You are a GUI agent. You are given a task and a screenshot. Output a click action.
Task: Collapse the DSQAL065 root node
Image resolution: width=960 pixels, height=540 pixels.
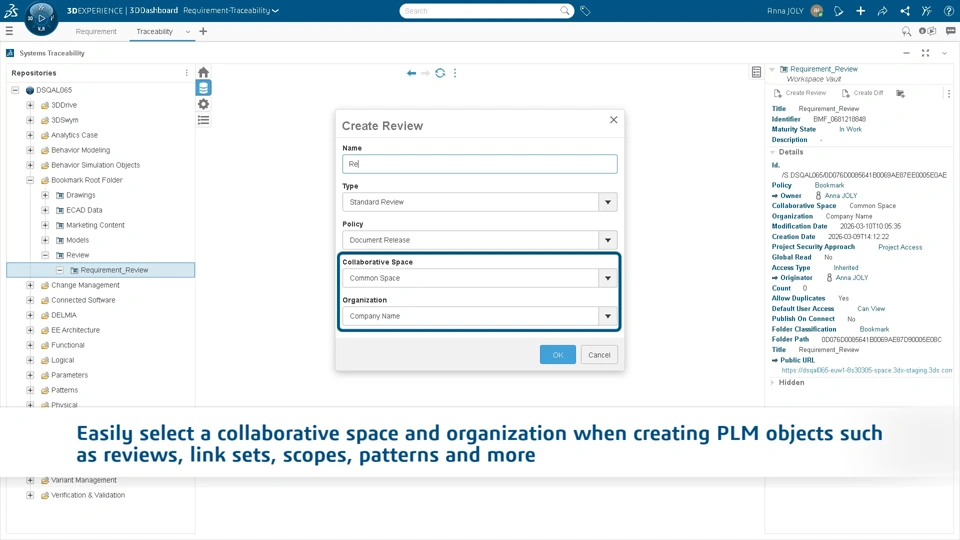(x=15, y=90)
